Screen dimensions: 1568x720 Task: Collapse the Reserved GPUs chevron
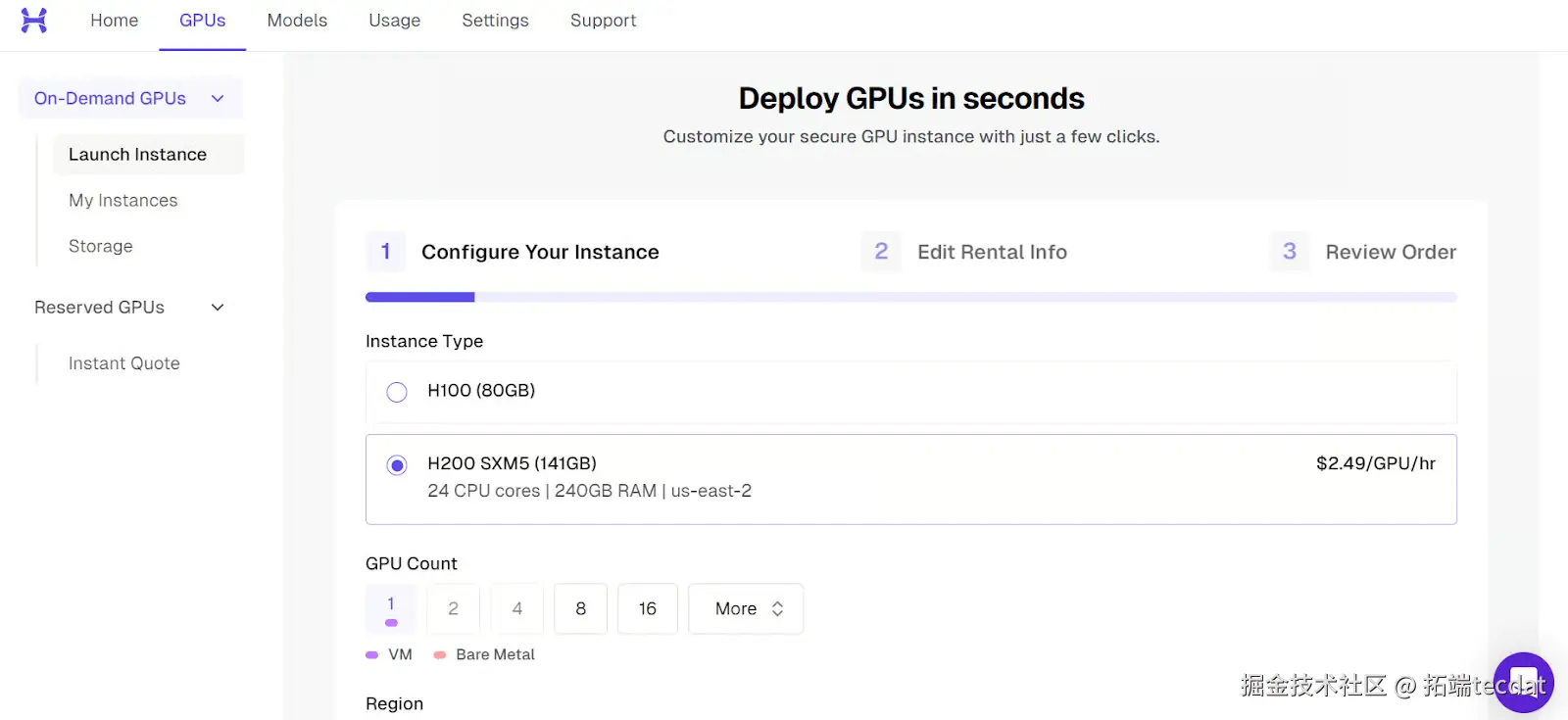(218, 308)
